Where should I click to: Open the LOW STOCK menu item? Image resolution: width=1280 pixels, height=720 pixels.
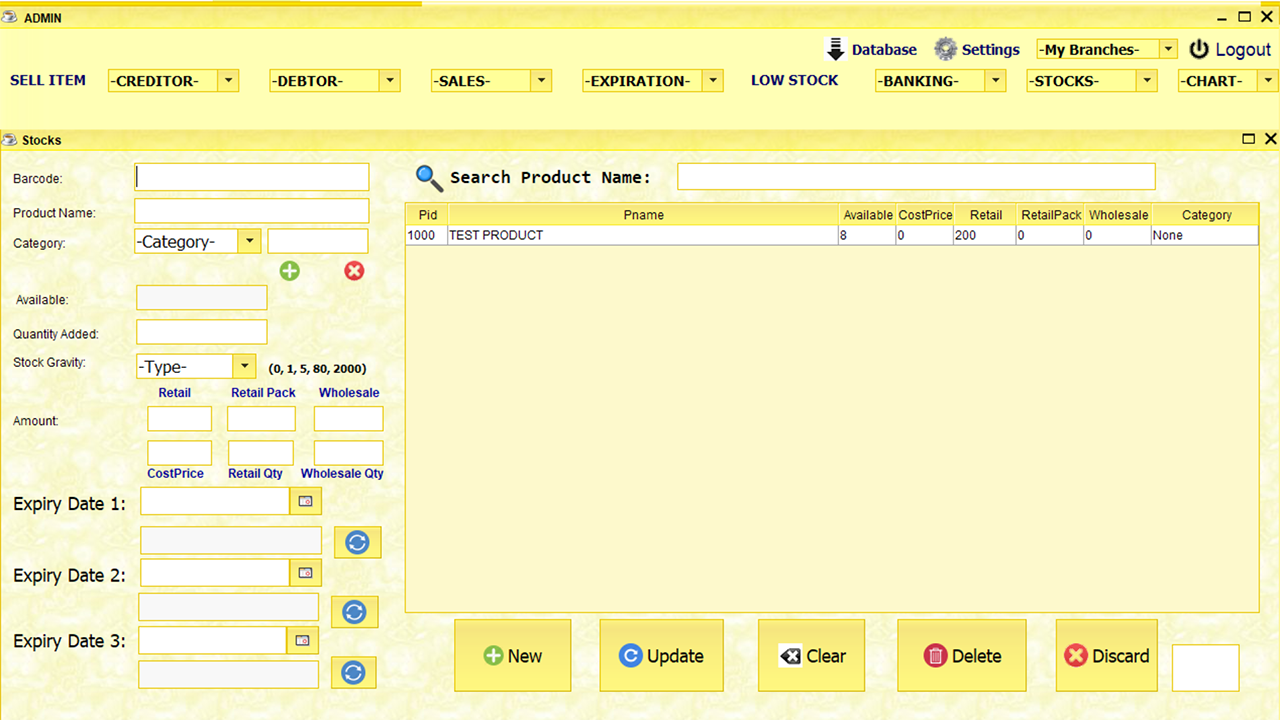[794, 81]
